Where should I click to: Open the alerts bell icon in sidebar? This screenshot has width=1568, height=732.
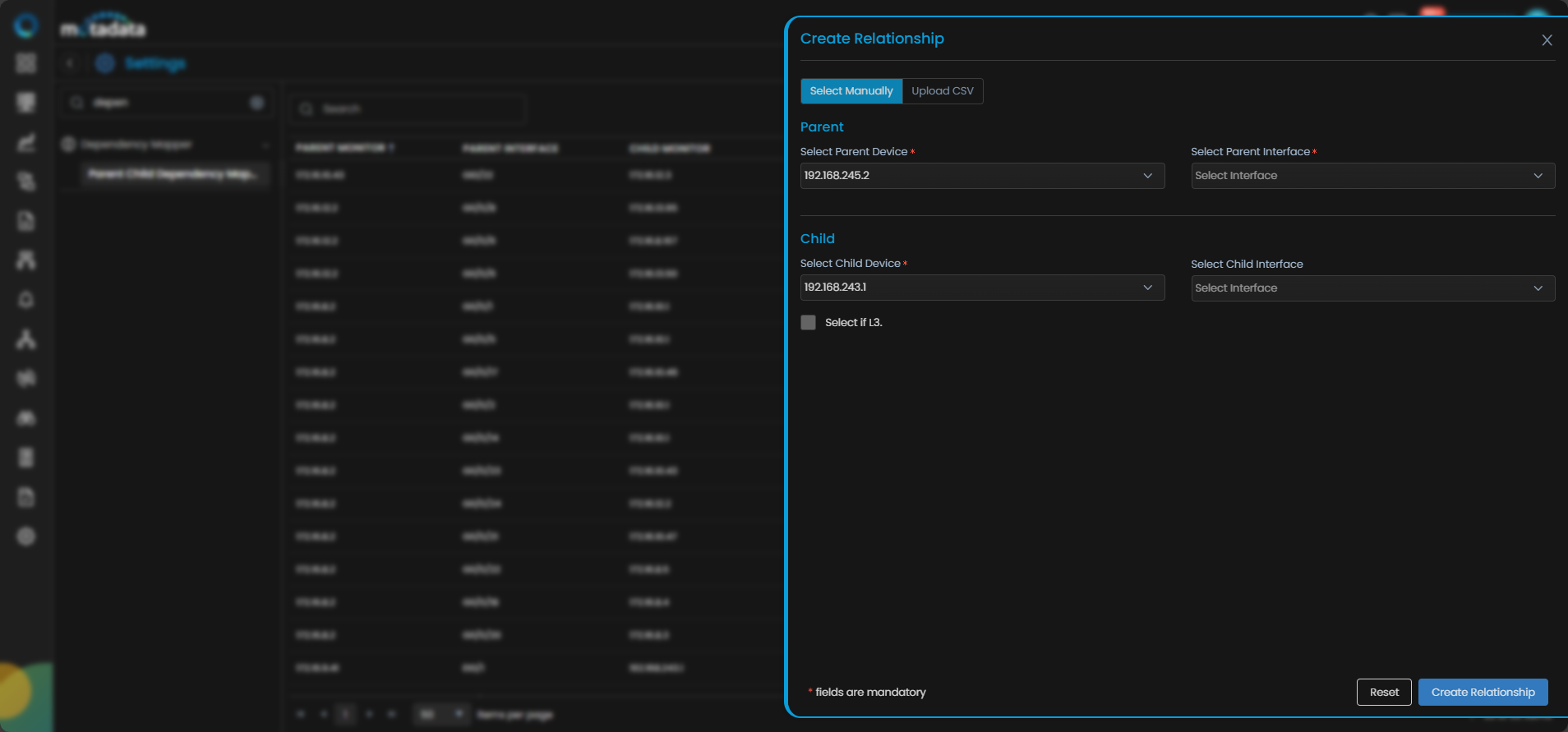26,299
